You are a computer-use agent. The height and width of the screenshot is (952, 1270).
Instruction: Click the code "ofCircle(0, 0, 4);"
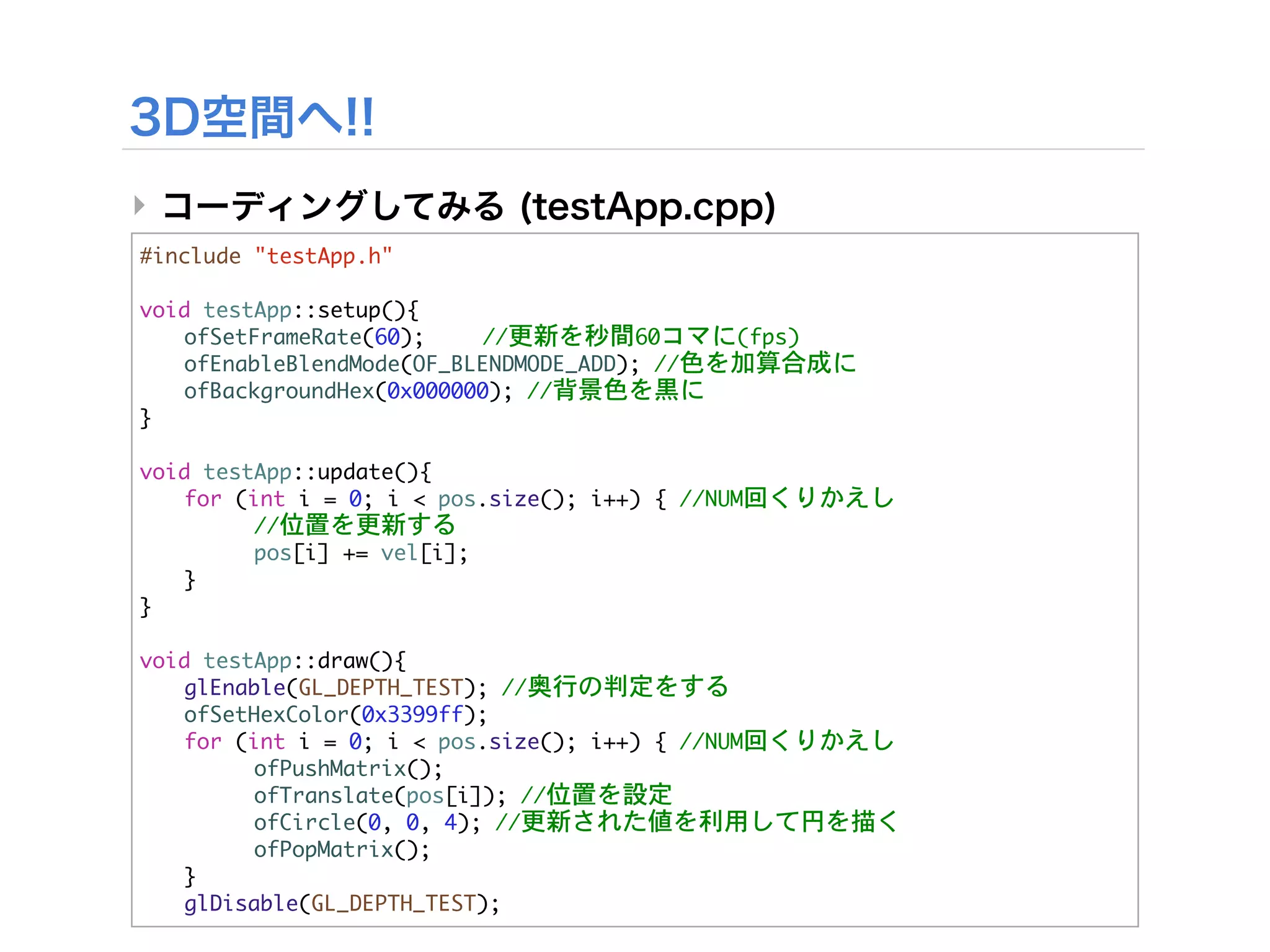tap(367, 822)
